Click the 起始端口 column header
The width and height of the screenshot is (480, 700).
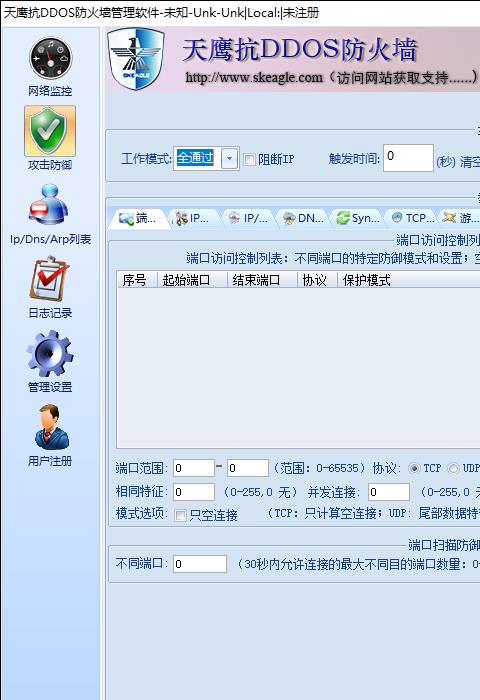(x=192, y=280)
